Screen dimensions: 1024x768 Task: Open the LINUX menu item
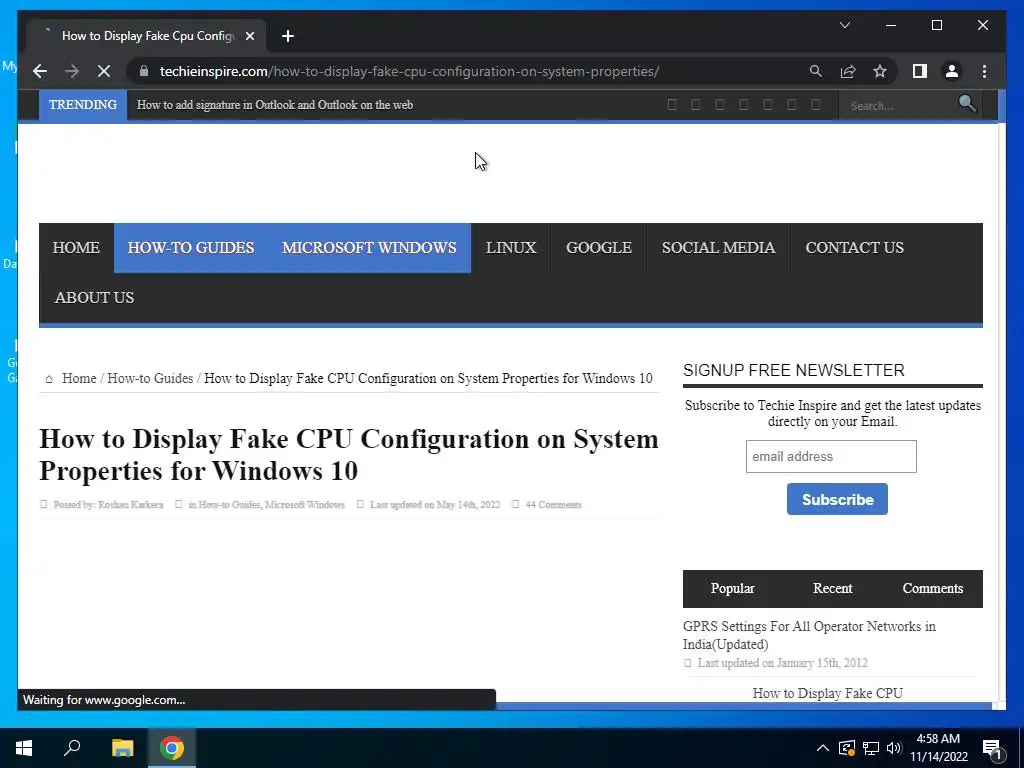(x=511, y=248)
